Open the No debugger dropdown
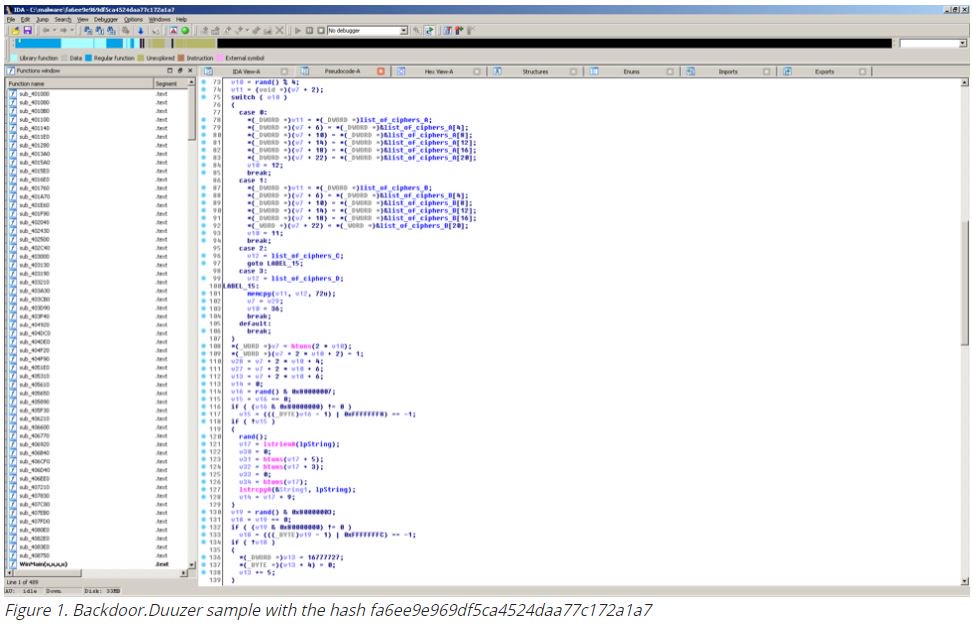The height and width of the screenshot is (626, 972). (404, 30)
